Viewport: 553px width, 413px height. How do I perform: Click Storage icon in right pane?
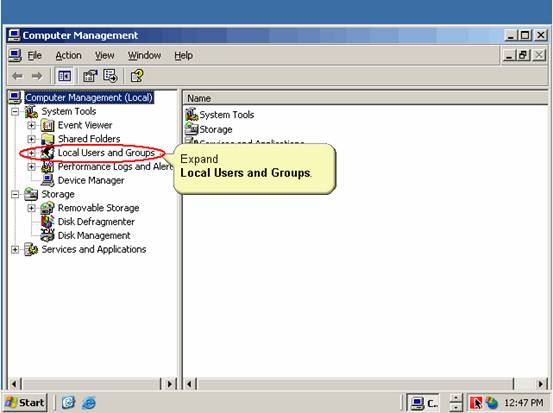[x=192, y=129]
